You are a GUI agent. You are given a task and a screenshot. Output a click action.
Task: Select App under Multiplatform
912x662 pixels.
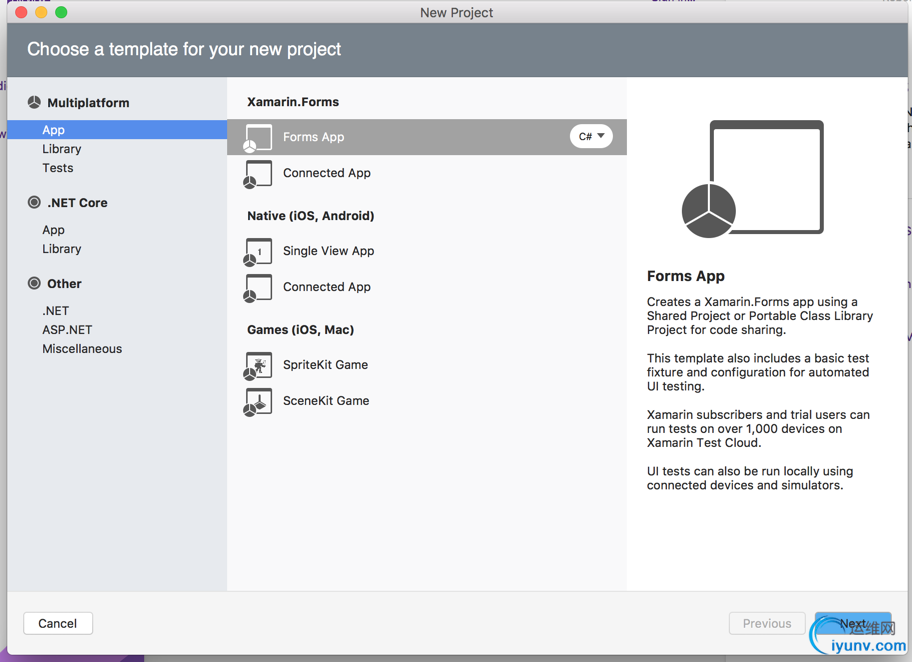(x=117, y=130)
